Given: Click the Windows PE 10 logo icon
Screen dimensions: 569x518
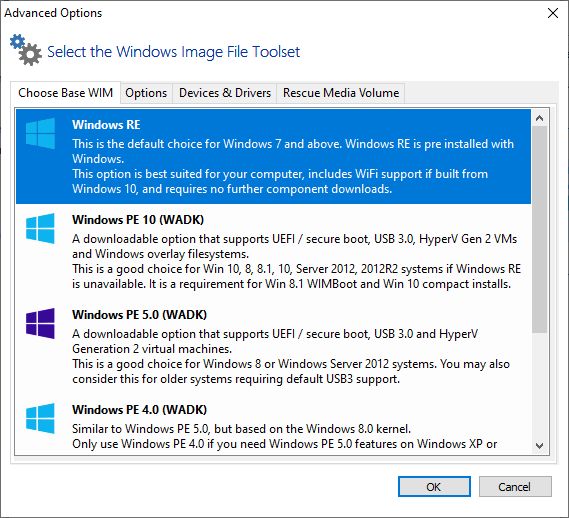Looking at the screenshot, I should [x=40, y=228].
